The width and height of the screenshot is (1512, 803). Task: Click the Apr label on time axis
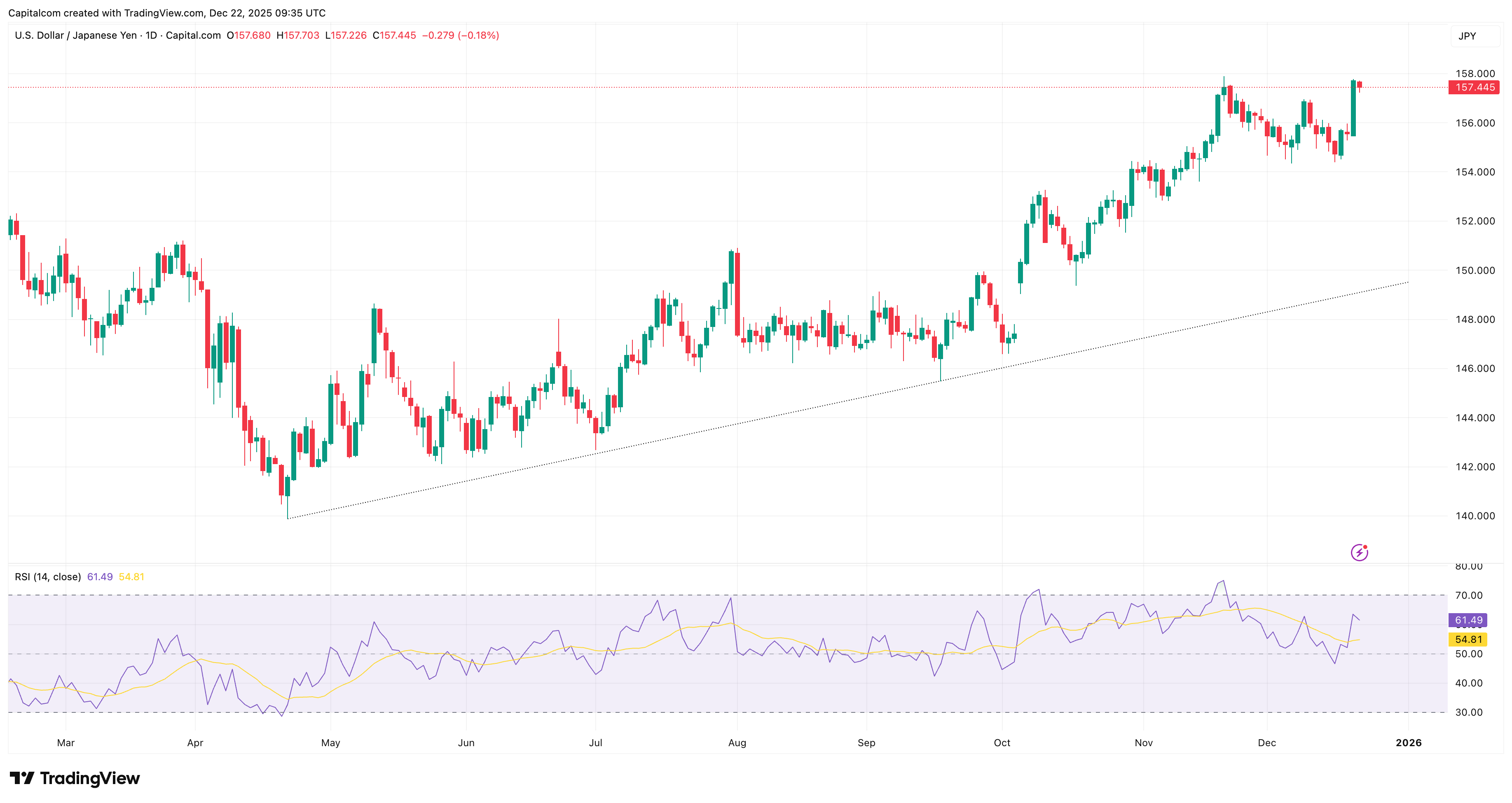[195, 742]
